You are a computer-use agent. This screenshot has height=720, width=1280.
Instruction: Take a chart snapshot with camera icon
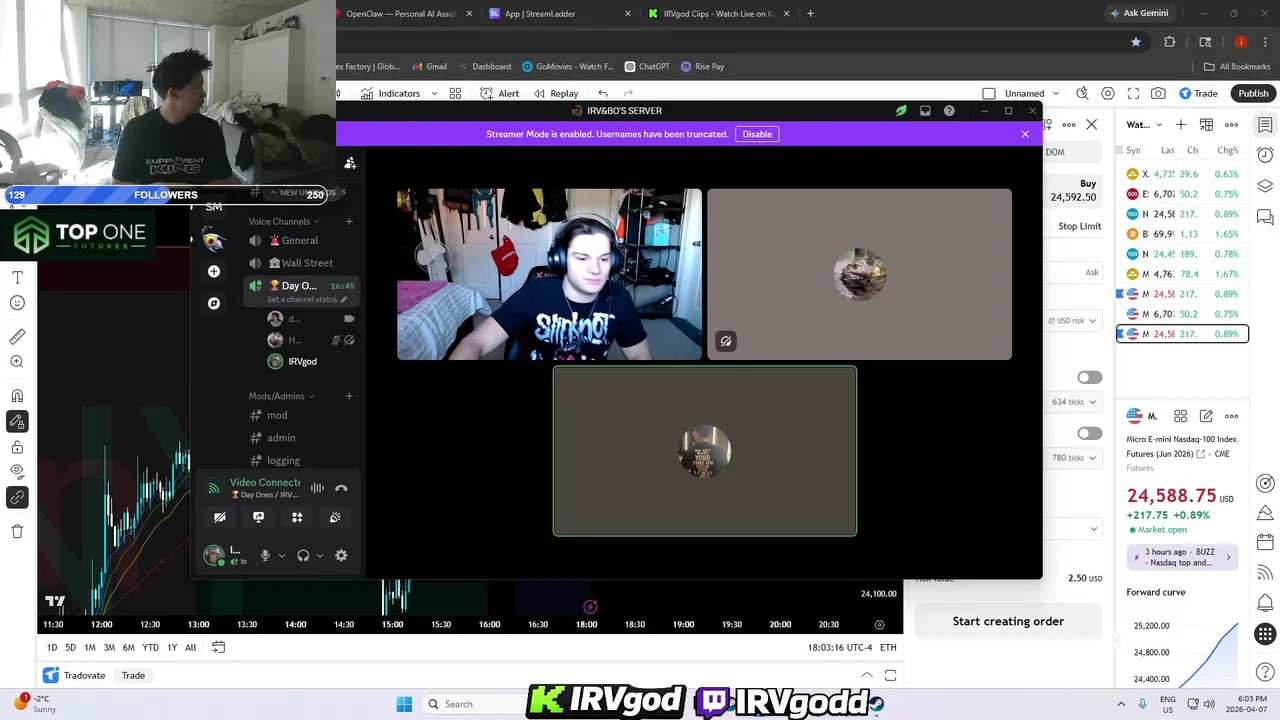click(x=1158, y=93)
